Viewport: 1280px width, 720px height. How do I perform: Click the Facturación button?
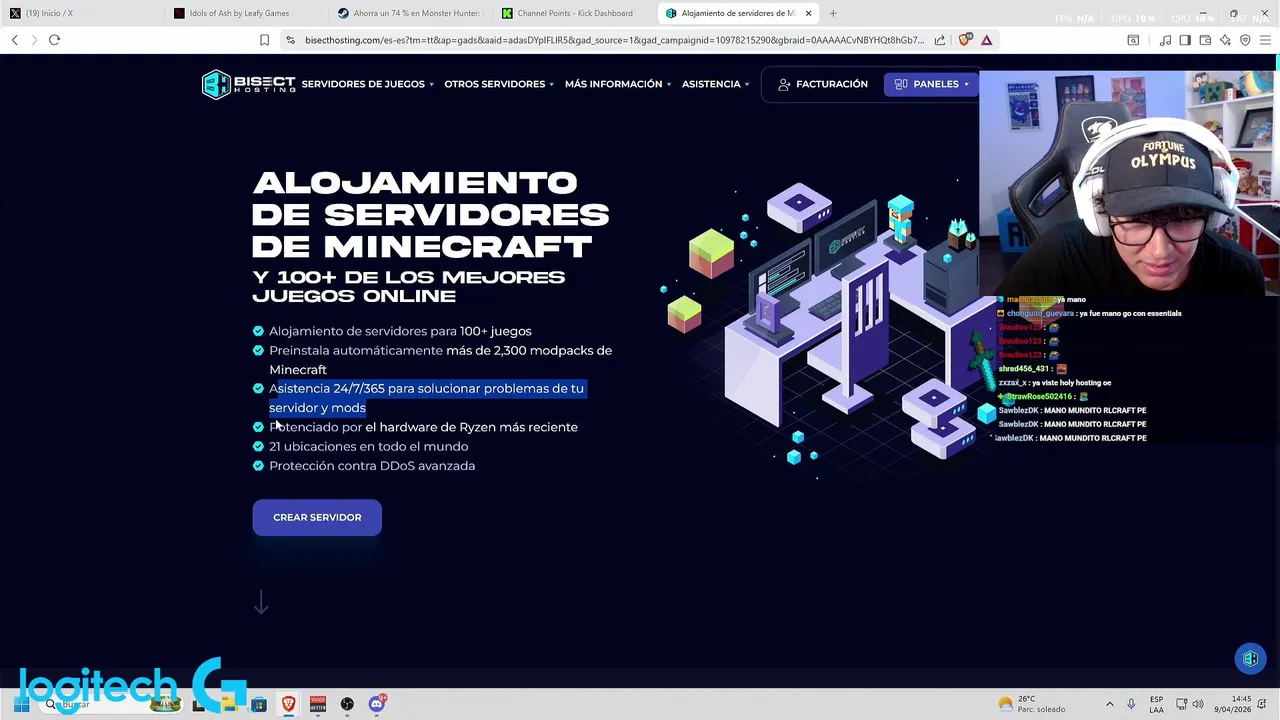(x=823, y=84)
